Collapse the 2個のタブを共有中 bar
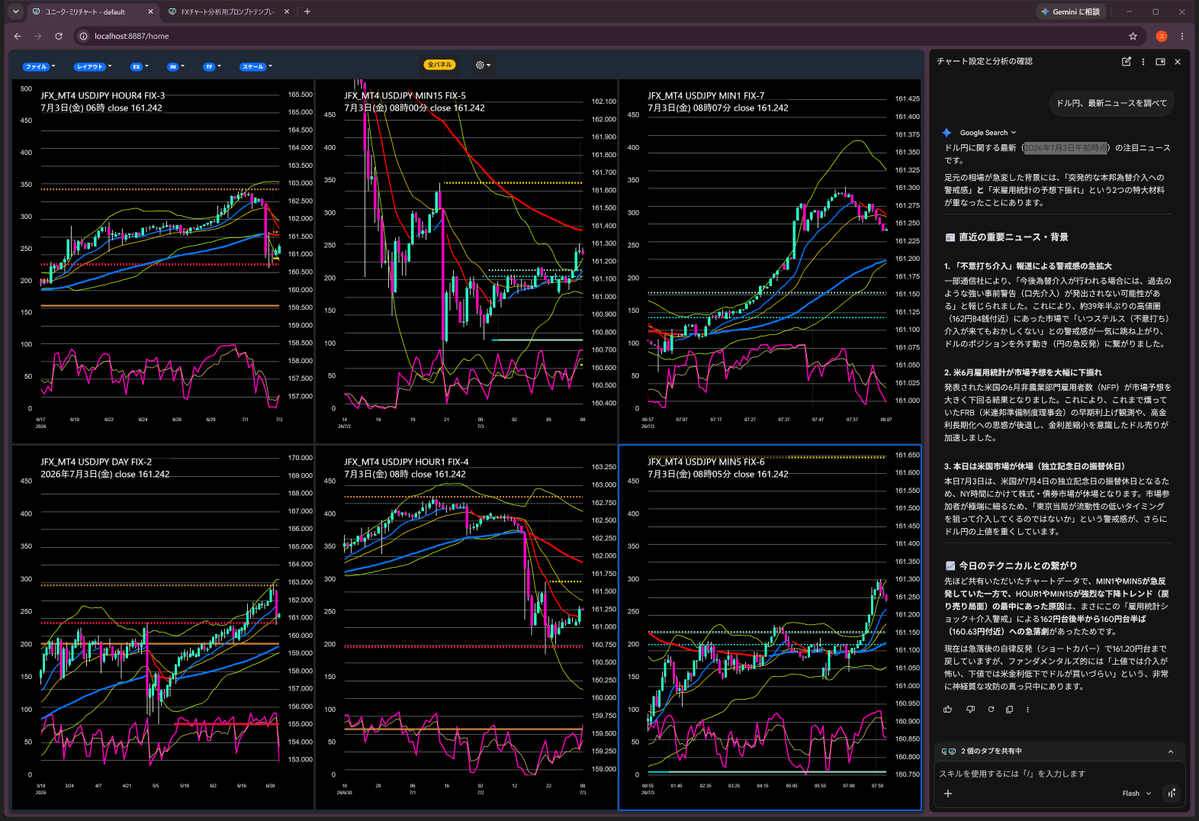Screen dimensions: 1199x821 pos(1170,751)
